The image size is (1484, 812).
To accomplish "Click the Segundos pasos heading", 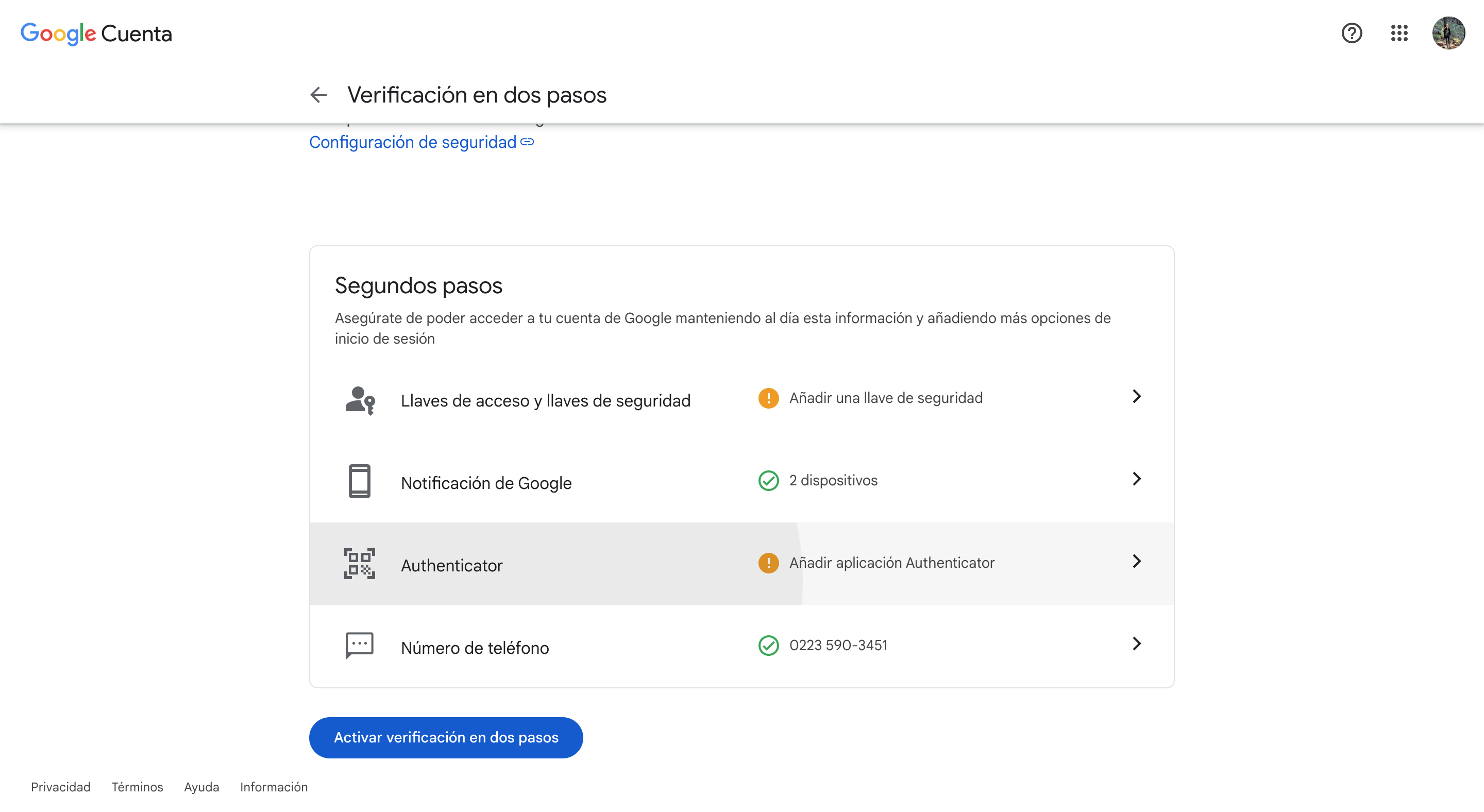I will pos(419,285).
